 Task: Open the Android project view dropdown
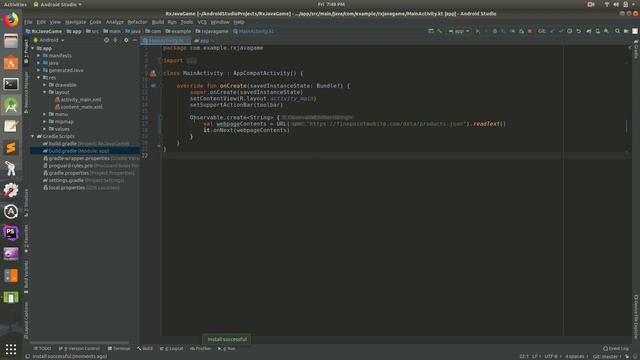point(49,40)
